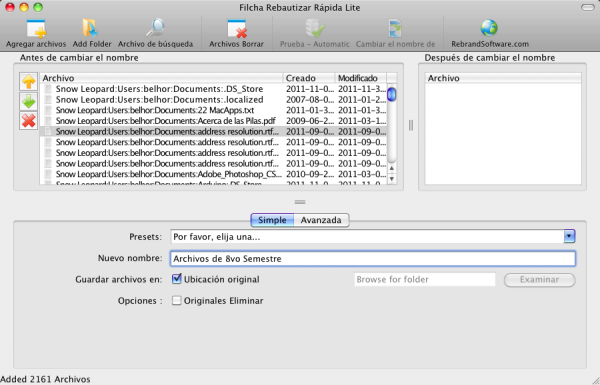The image size is (600, 385).
Task: Select the 22 MacApps.txt row
Action: coord(213,110)
